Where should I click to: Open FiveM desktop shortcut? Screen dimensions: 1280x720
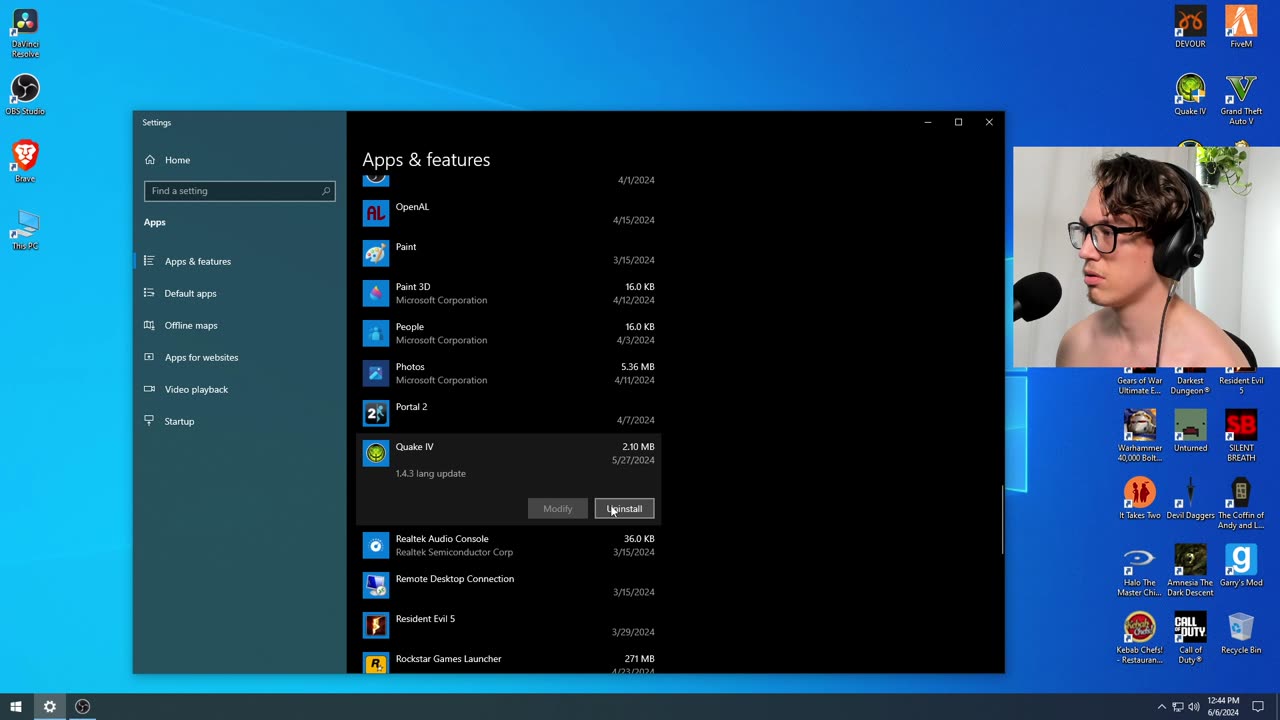tap(1241, 27)
